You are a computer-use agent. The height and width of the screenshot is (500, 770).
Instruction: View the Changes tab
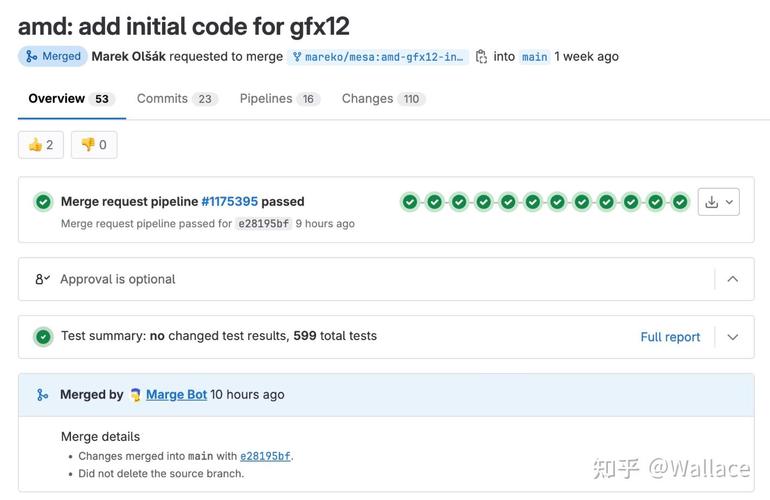click(383, 99)
